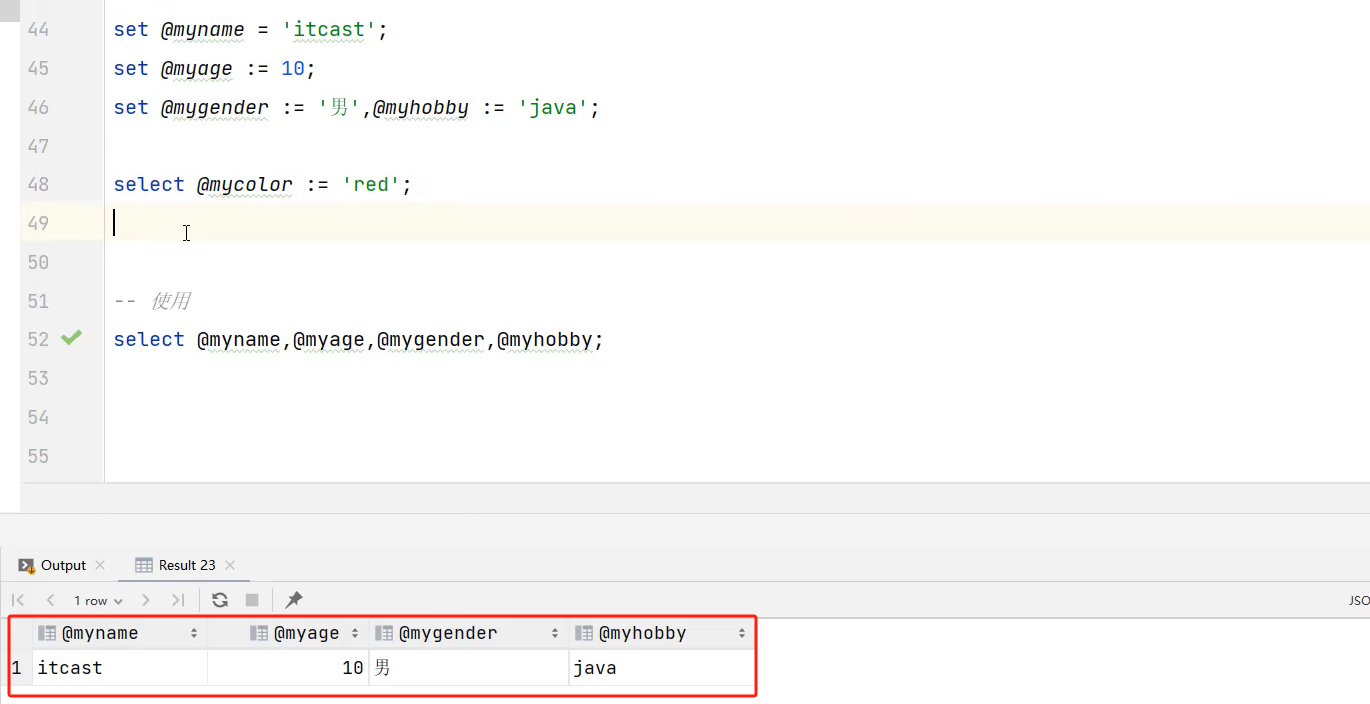Click the select keyword on line 52
Image resolution: width=1370 pixels, height=704 pixels.
[149, 339]
